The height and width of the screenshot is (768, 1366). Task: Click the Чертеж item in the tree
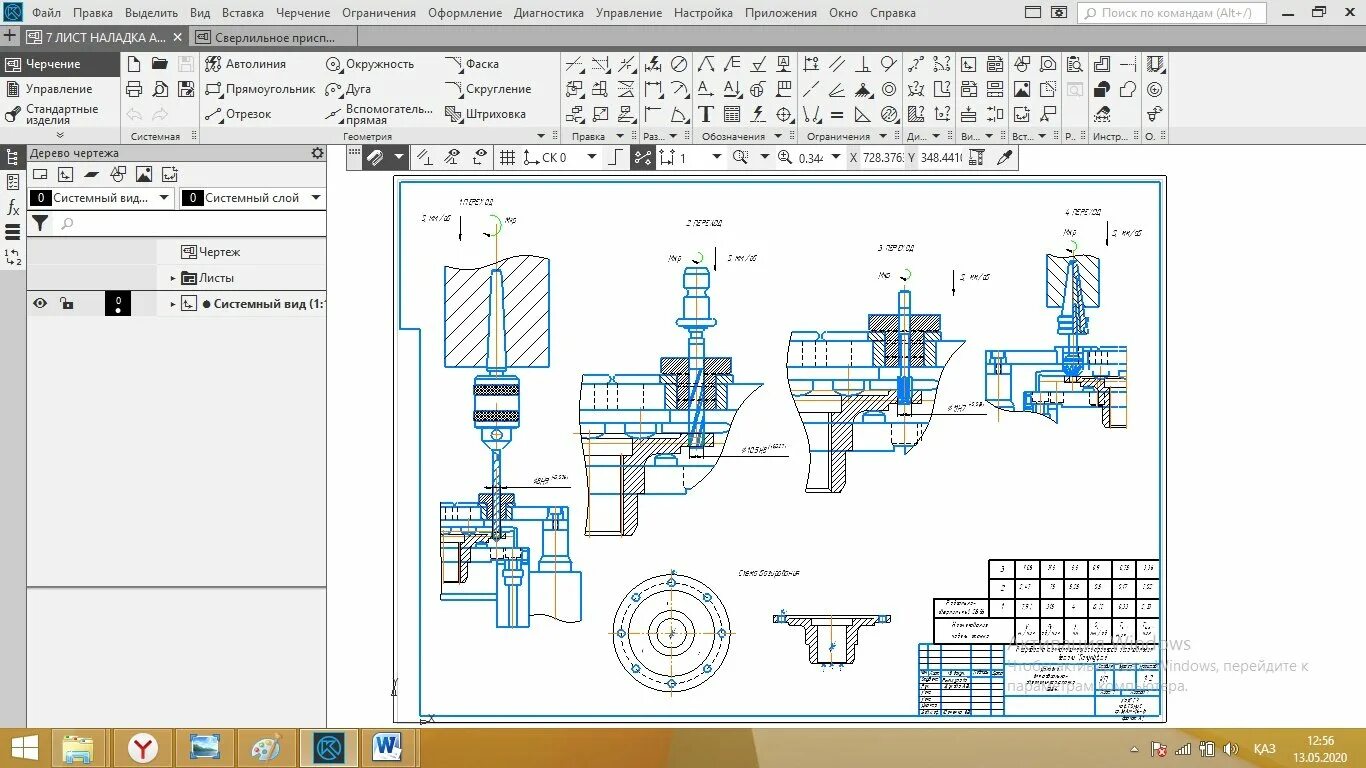pyautogui.click(x=211, y=252)
